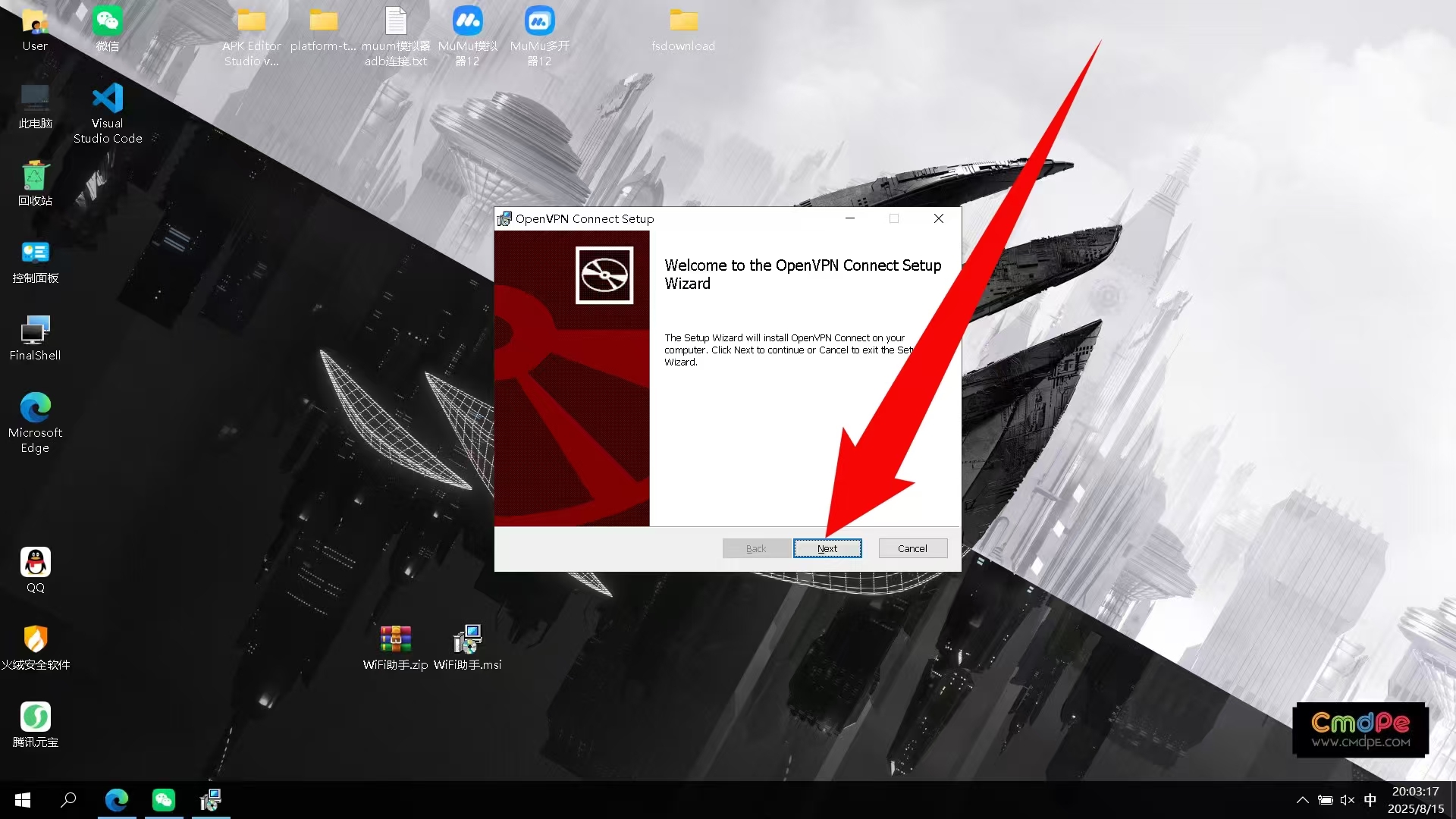Open Edge from the taskbar
Image resolution: width=1456 pixels, height=819 pixels.
coord(117,800)
